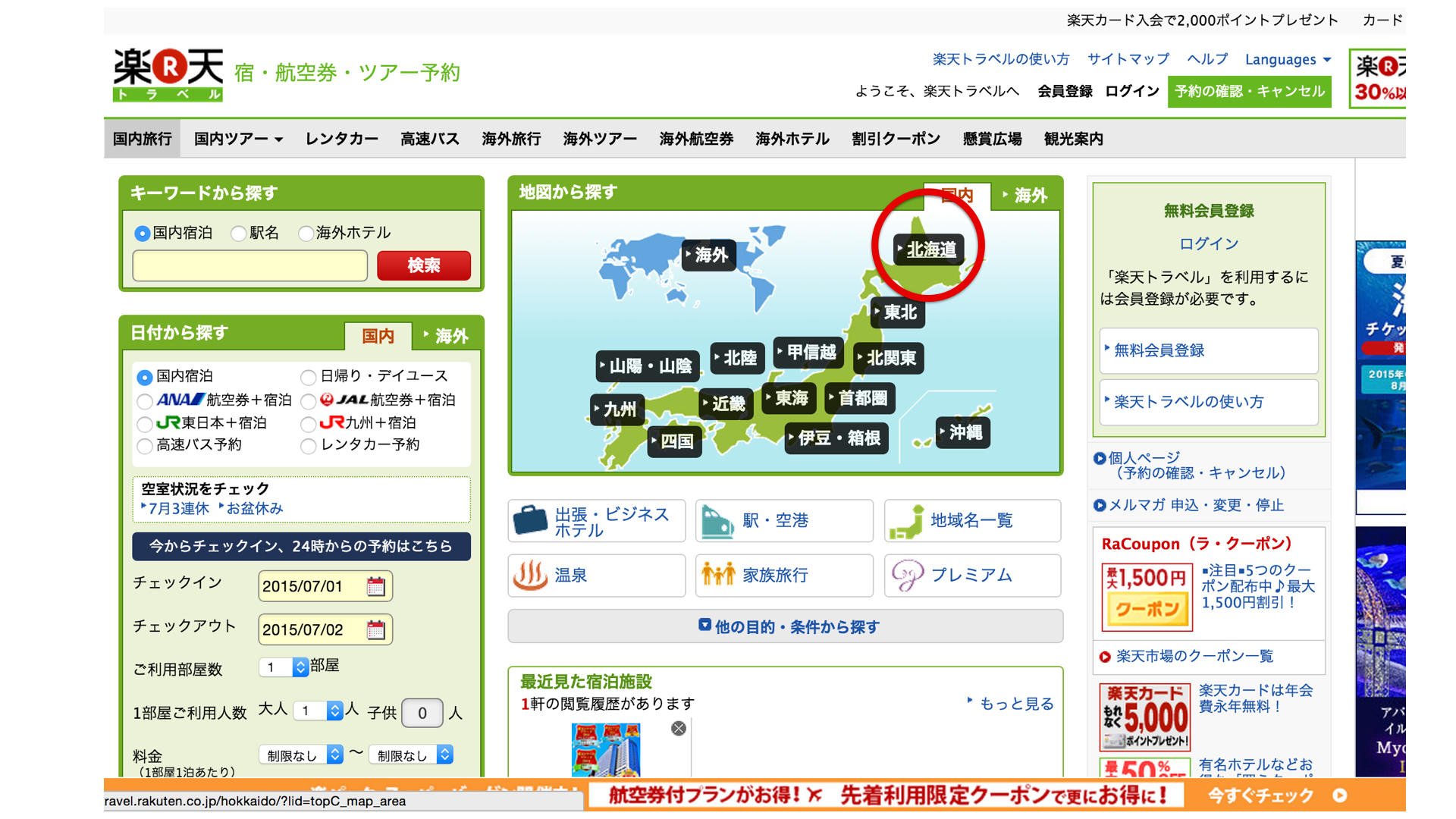Click the 楽天カード 5,000 points banner image
Viewport: 1456px width, 819px height.
(x=1145, y=717)
